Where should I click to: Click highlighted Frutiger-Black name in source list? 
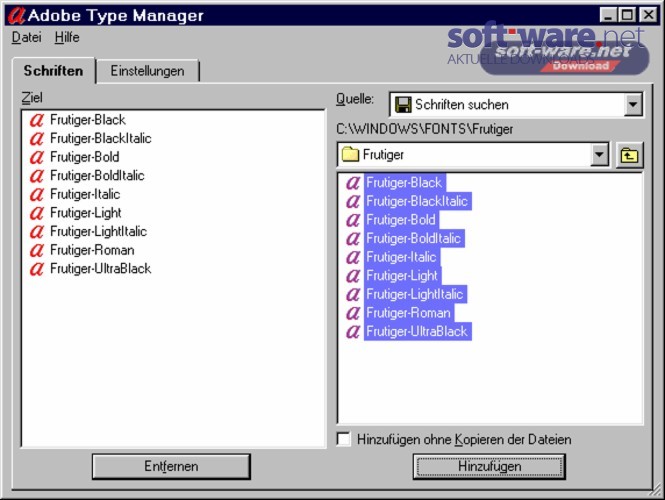click(x=405, y=183)
